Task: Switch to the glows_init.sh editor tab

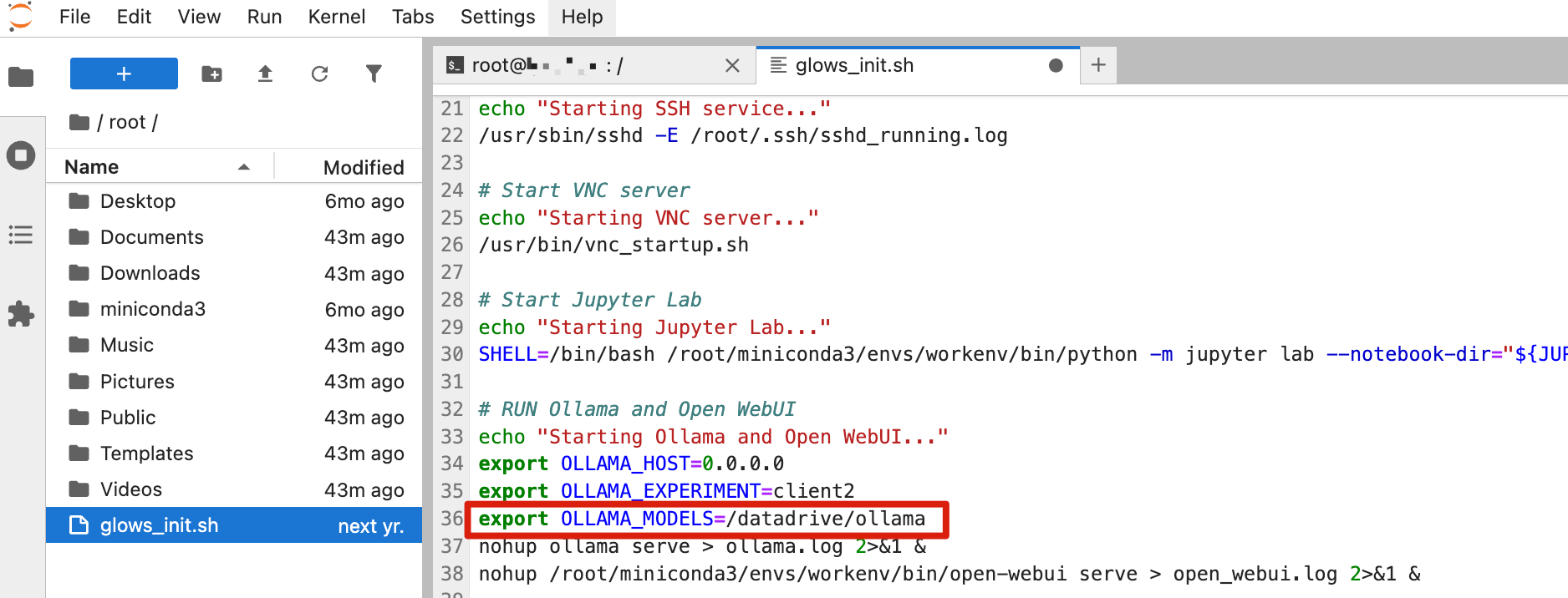Action: 854,65
